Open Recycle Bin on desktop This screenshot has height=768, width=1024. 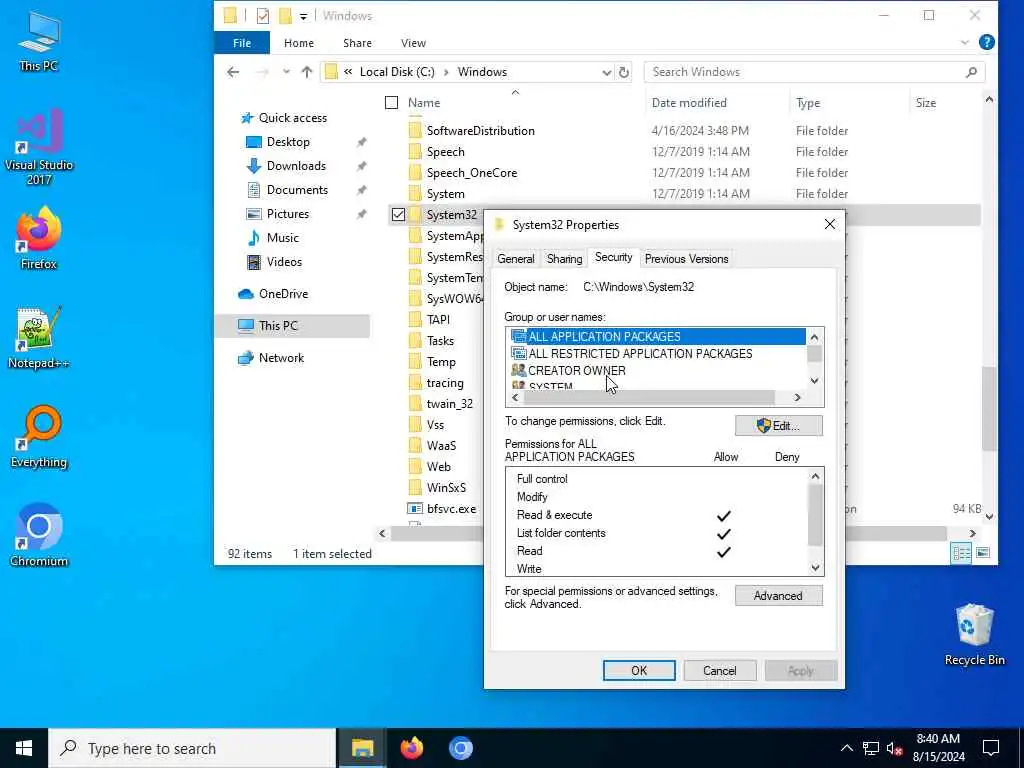click(x=974, y=635)
